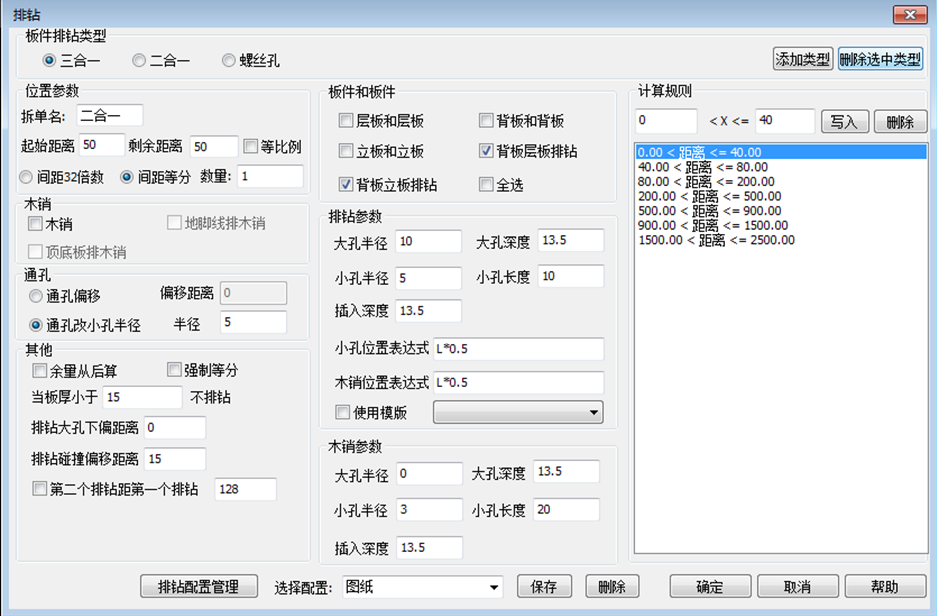Click the 删除选中类型 button

tap(880, 59)
